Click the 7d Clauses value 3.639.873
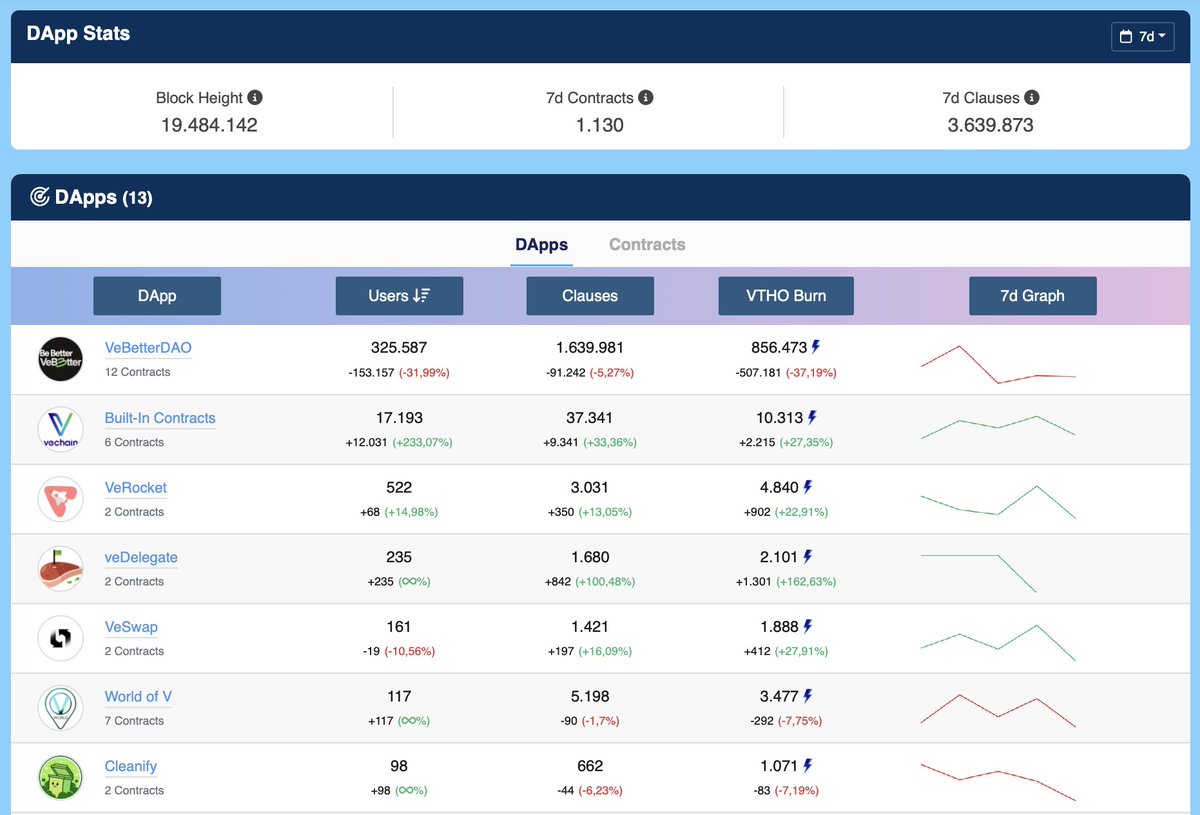Image resolution: width=1200 pixels, height=815 pixels. click(x=991, y=125)
